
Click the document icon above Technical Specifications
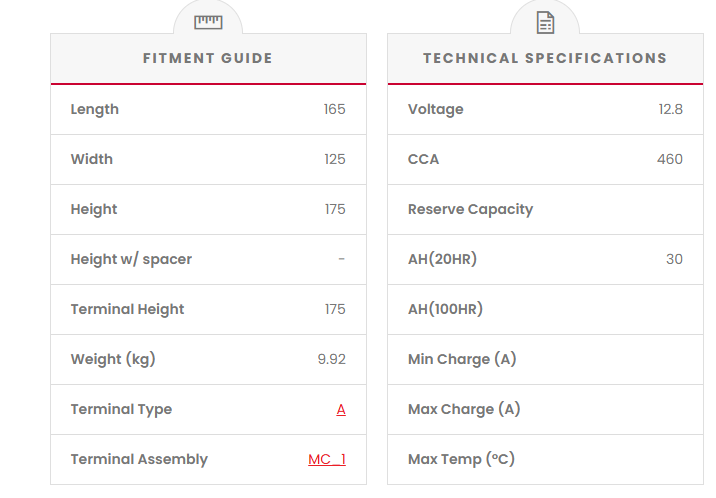(545, 22)
